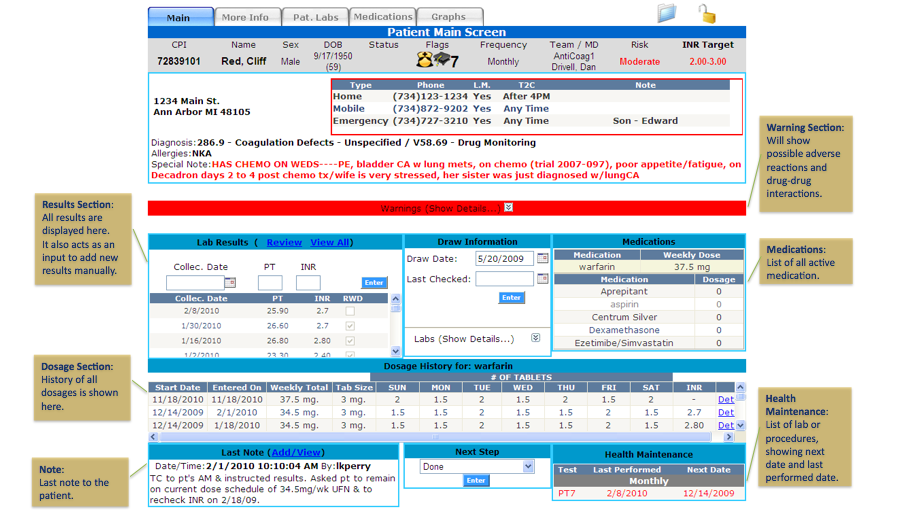Click the Mobile phone number (734)872-9202
Screen dimensions: 900x518
coord(430,109)
